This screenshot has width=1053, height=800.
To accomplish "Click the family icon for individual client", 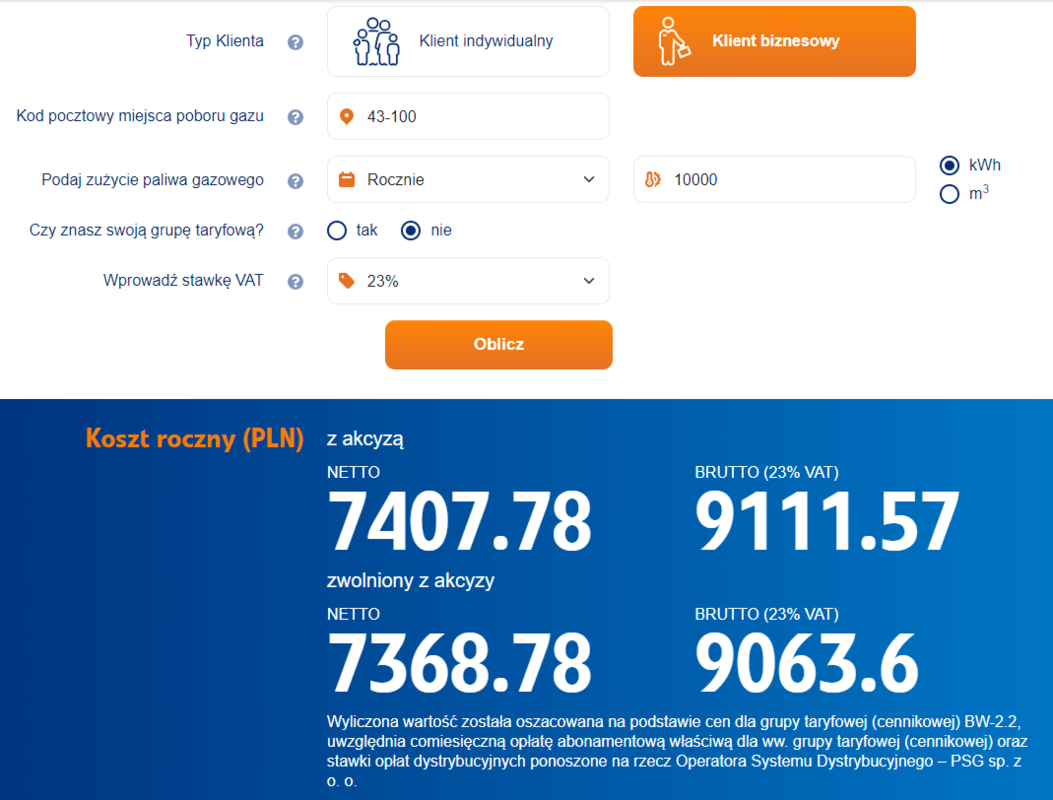I will tap(376, 42).
